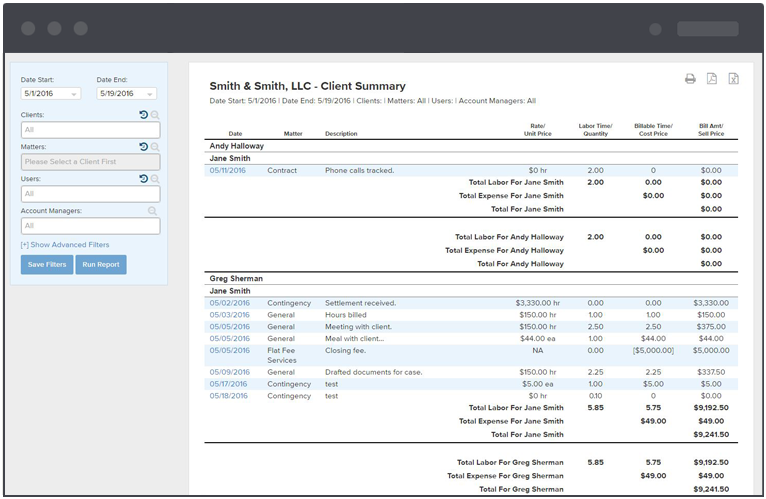Click the Labor Time/Quantity column header

point(596,130)
